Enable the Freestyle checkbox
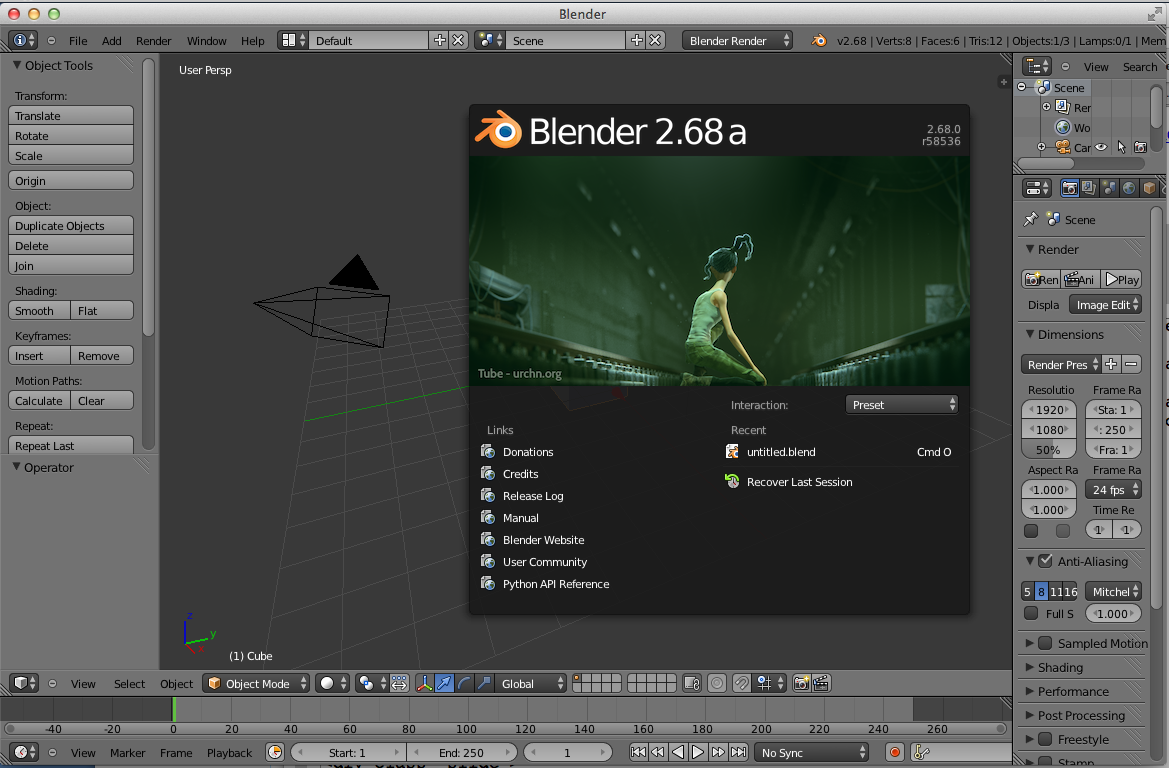 point(1045,739)
